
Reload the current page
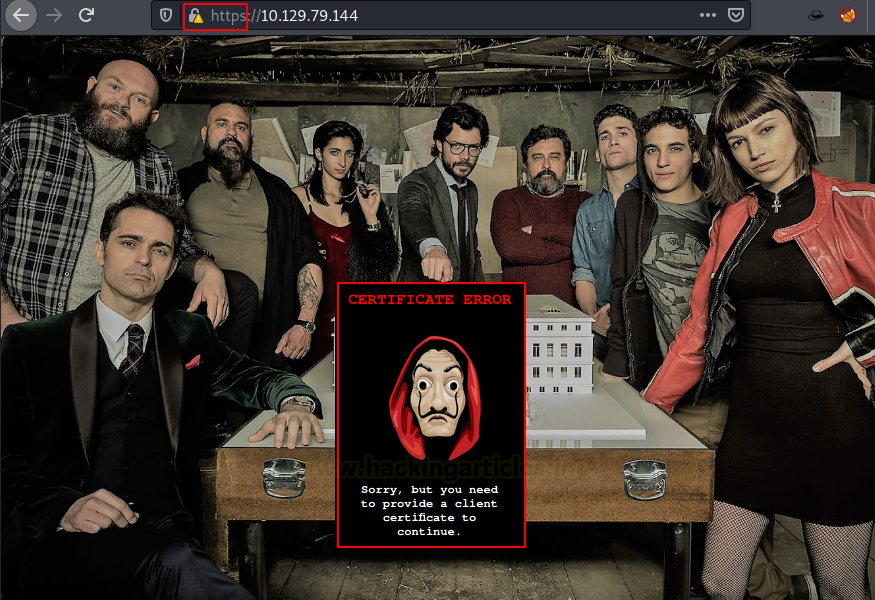click(x=86, y=15)
